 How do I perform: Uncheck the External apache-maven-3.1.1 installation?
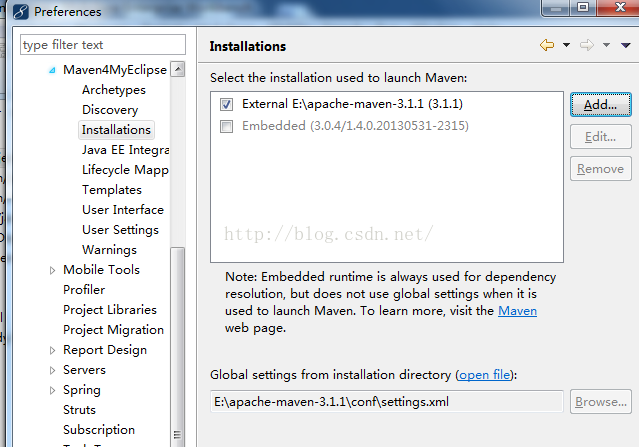tap(227, 104)
